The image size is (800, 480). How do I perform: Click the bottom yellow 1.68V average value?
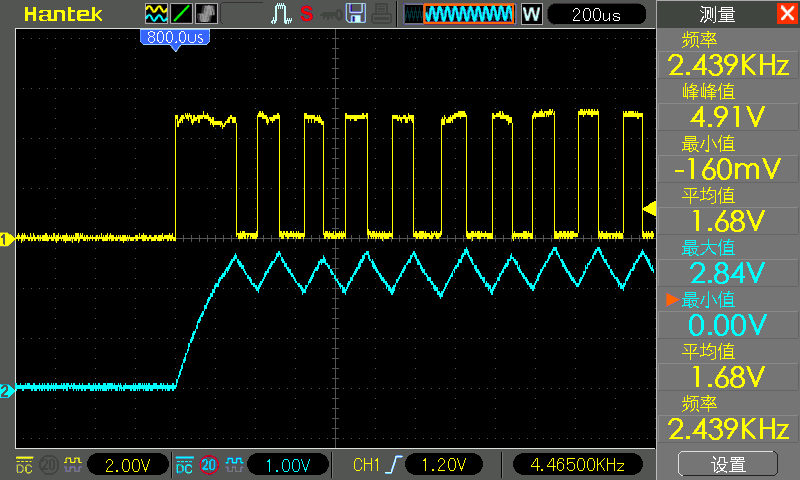(x=728, y=377)
